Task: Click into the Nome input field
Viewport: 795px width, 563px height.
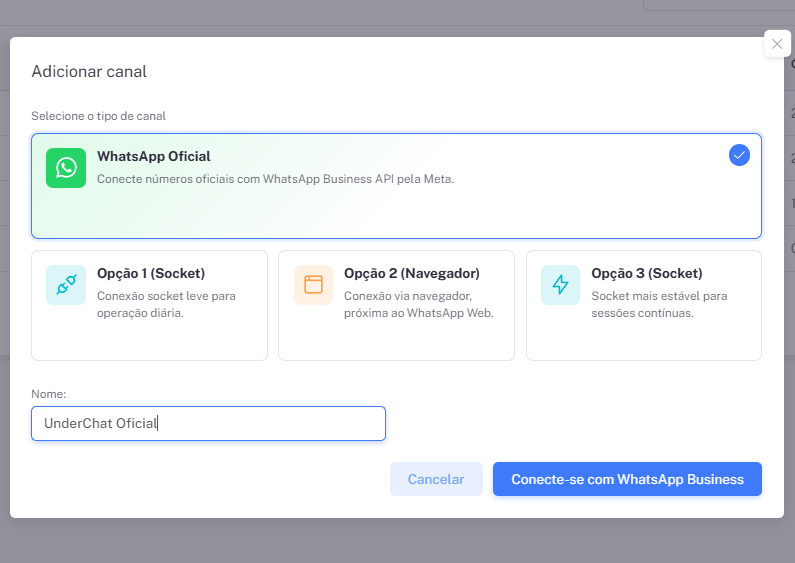Action: pos(208,424)
